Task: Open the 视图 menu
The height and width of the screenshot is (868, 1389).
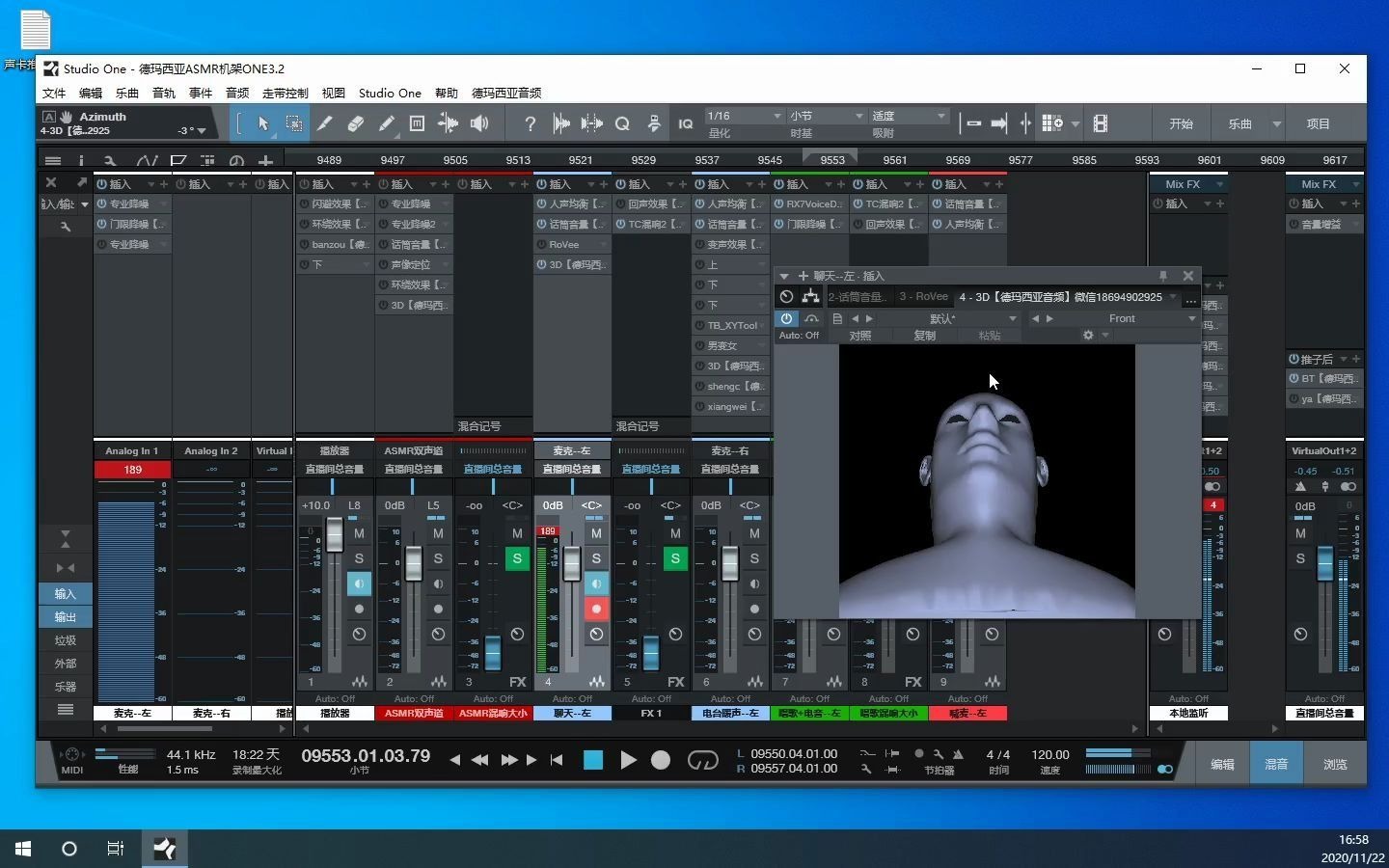Action: pos(334,94)
